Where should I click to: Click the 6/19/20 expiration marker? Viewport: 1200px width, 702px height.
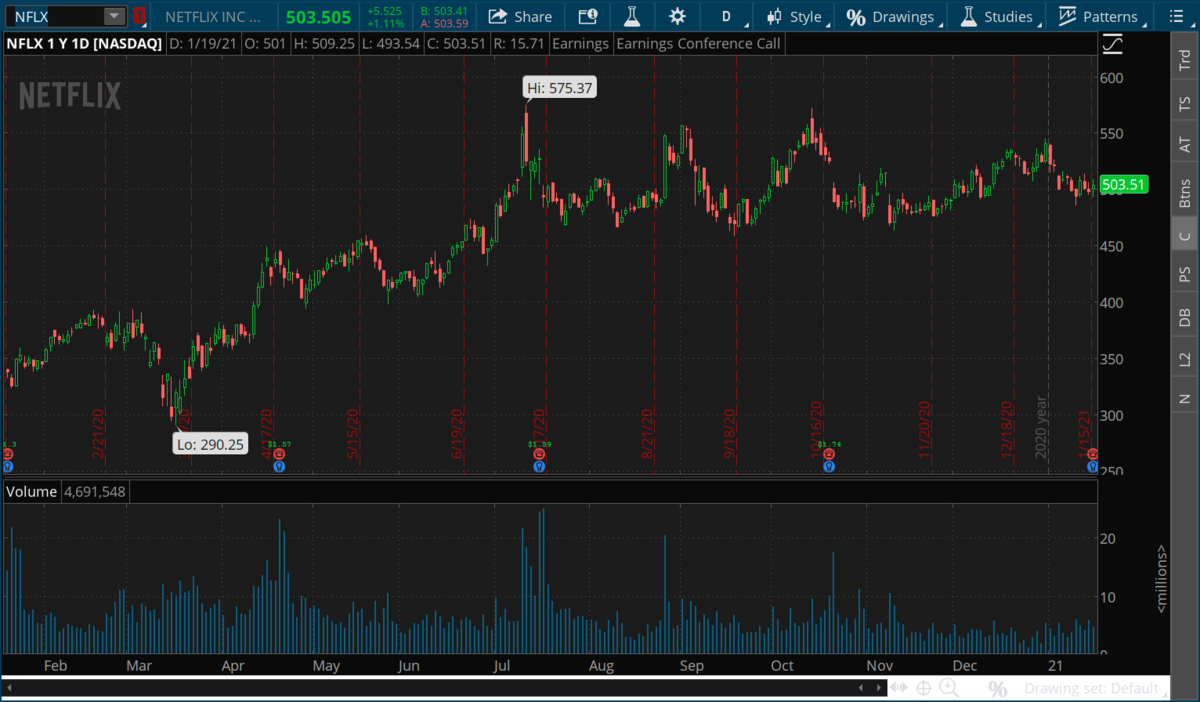click(x=458, y=432)
